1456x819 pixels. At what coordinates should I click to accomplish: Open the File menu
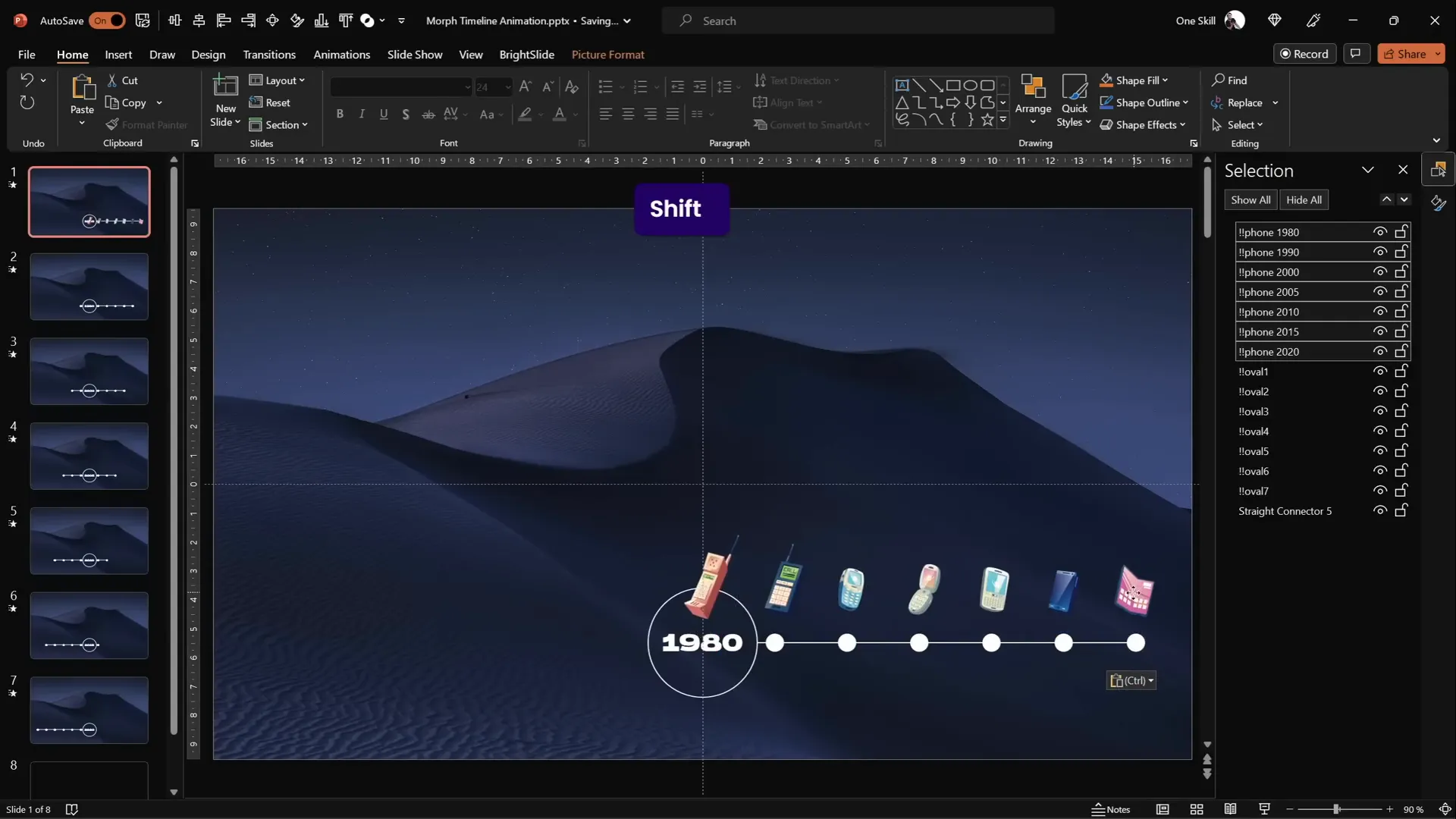[27, 54]
